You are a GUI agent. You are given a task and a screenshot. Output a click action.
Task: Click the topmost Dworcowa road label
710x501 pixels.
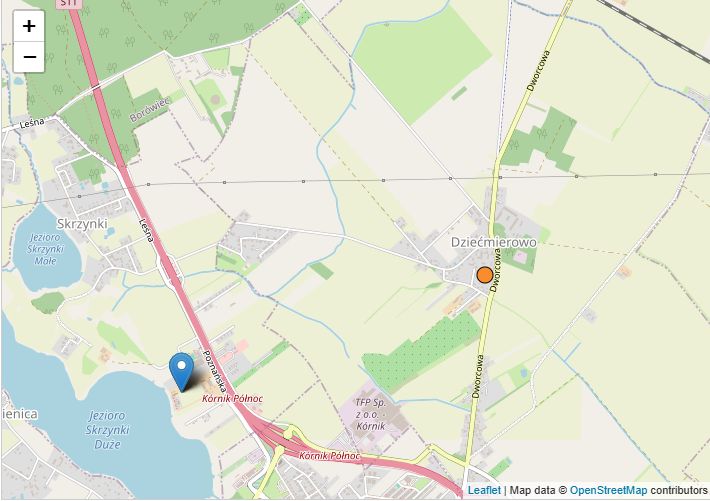539,71
